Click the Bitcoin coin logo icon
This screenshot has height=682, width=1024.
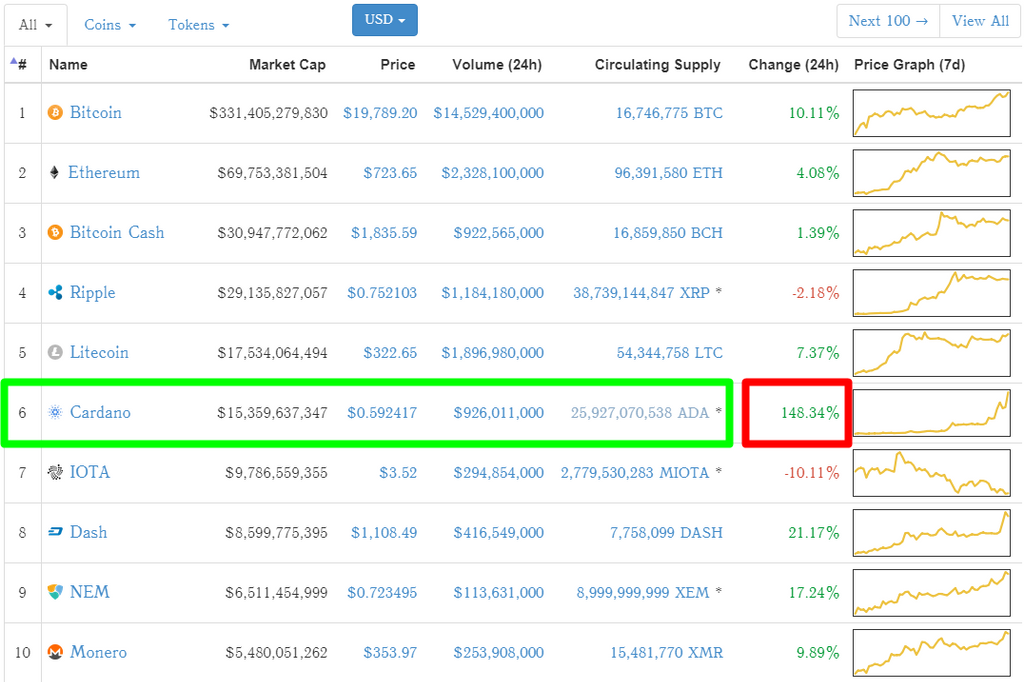(x=56, y=113)
